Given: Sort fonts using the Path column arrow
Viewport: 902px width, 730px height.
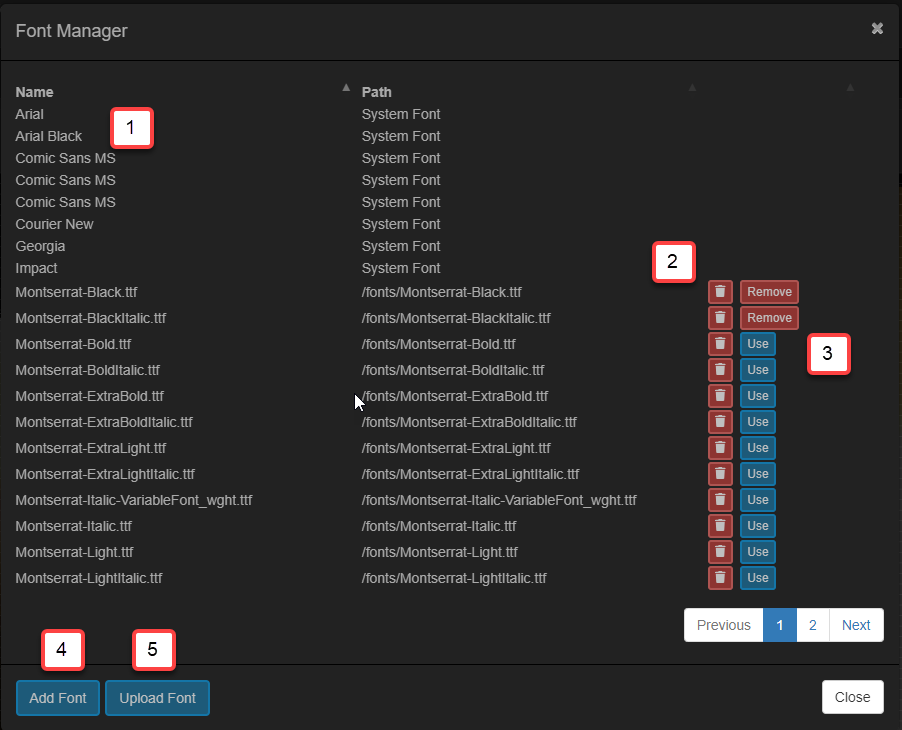Looking at the screenshot, I should [691, 87].
